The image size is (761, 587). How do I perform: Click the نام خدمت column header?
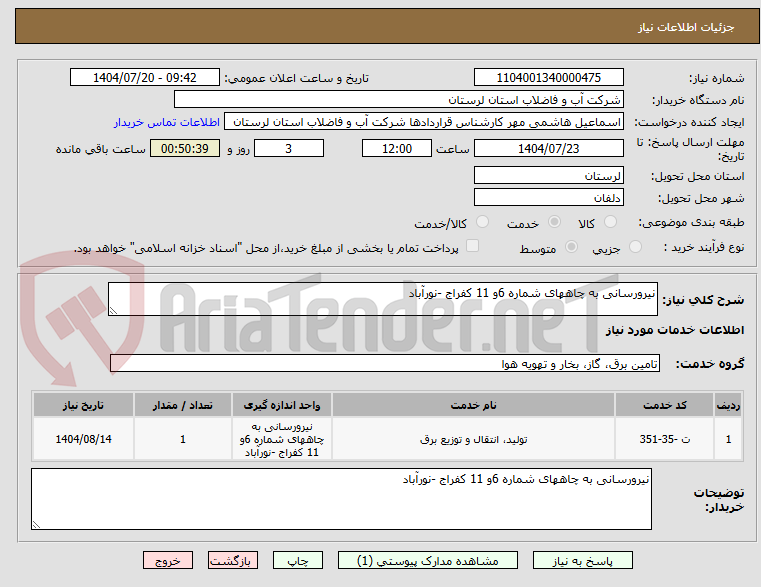click(x=473, y=405)
